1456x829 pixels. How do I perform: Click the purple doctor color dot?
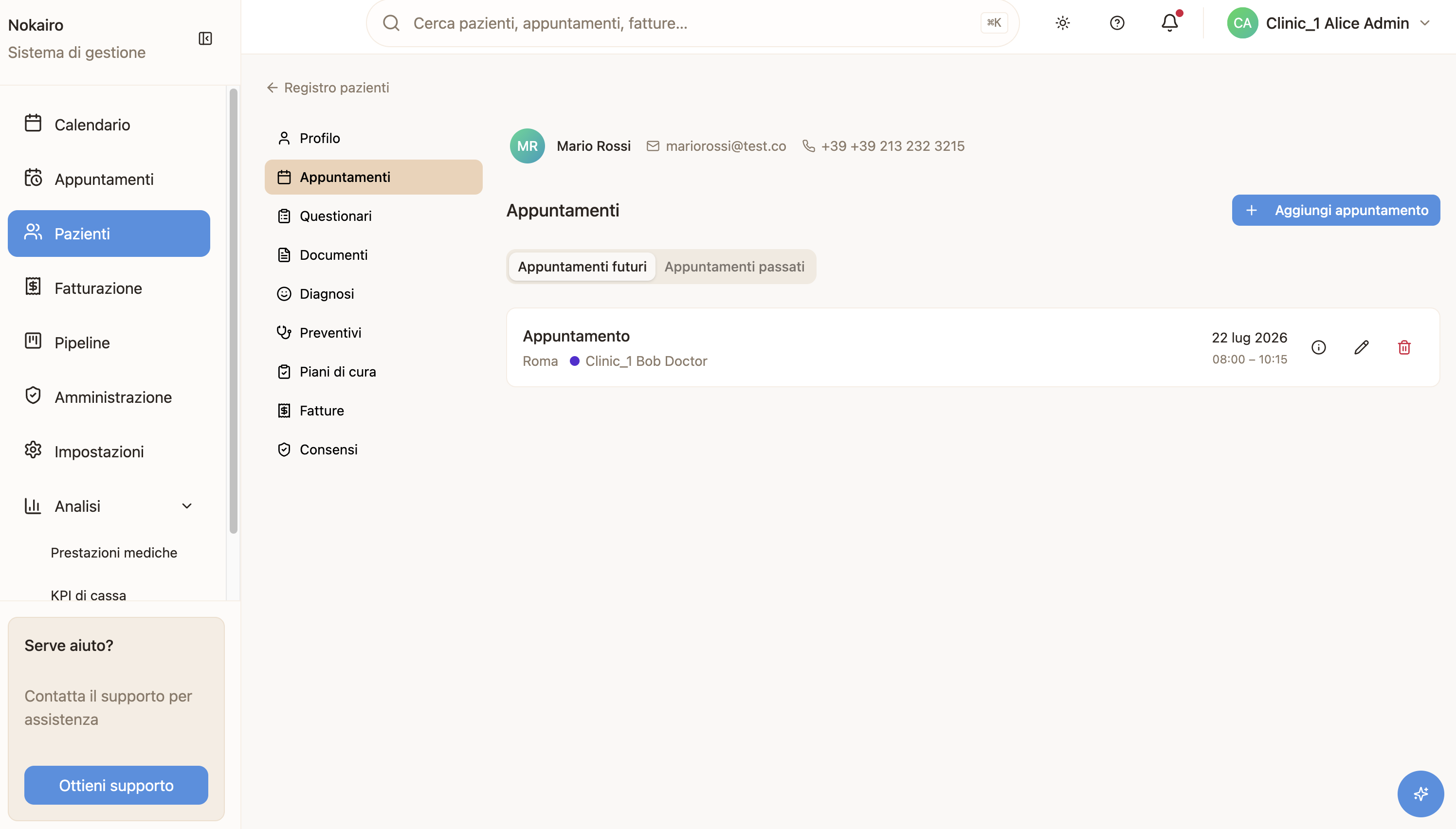[575, 361]
